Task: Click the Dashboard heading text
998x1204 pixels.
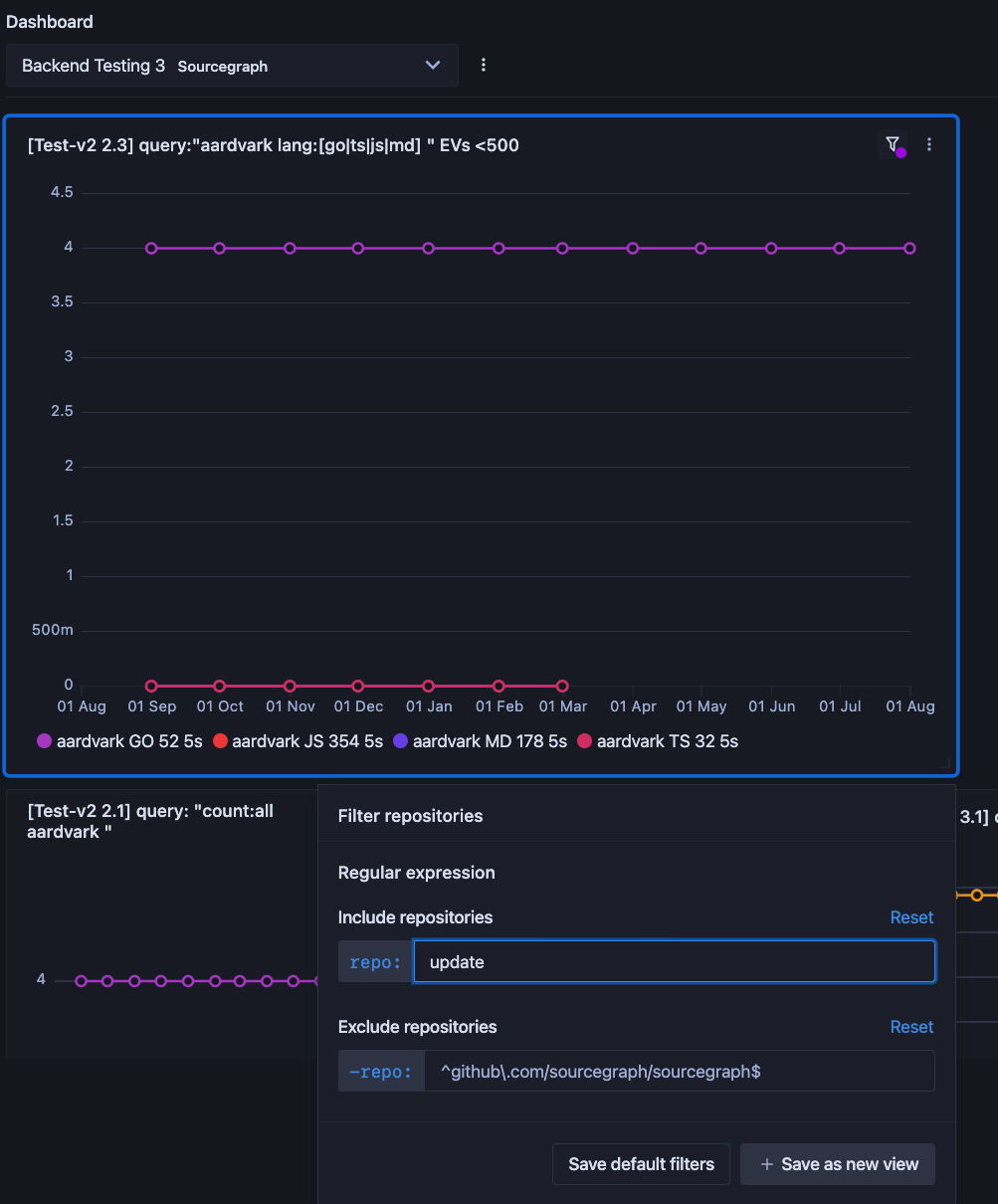Action: (x=50, y=21)
